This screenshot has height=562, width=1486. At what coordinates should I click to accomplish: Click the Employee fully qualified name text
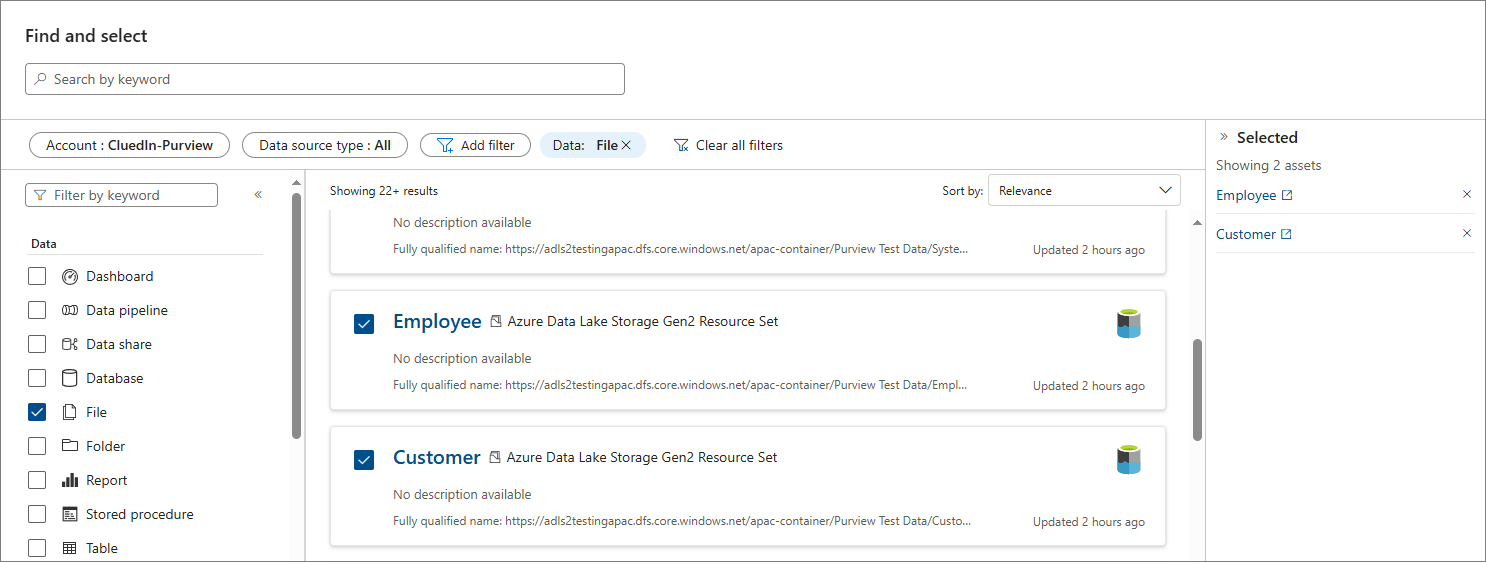pyautogui.click(x=680, y=384)
